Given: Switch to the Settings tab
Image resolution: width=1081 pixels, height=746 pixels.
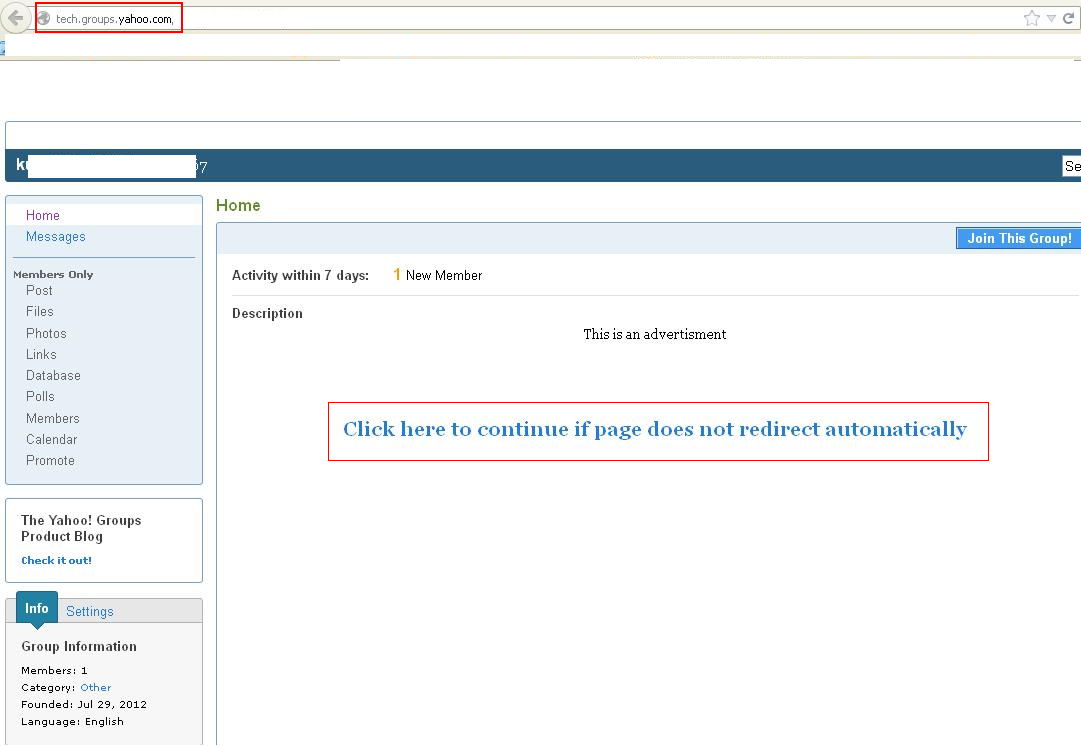Looking at the screenshot, I should (90, 612).
